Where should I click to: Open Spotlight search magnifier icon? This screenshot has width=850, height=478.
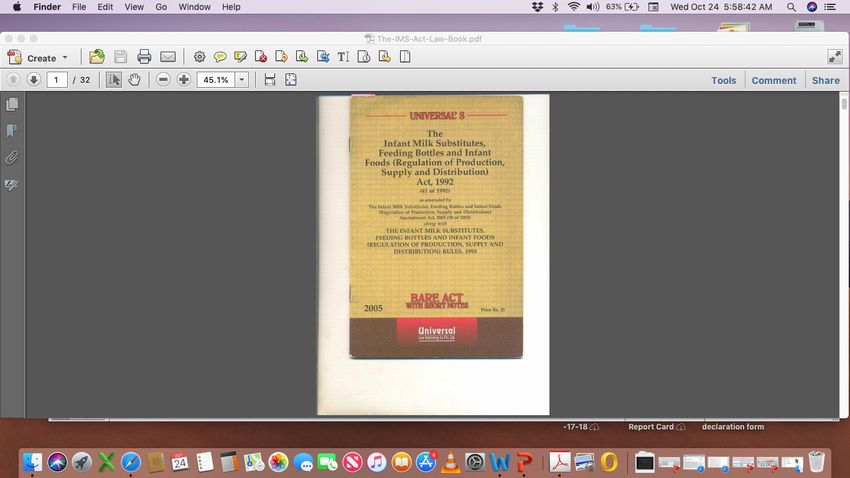tap(791, 7)
